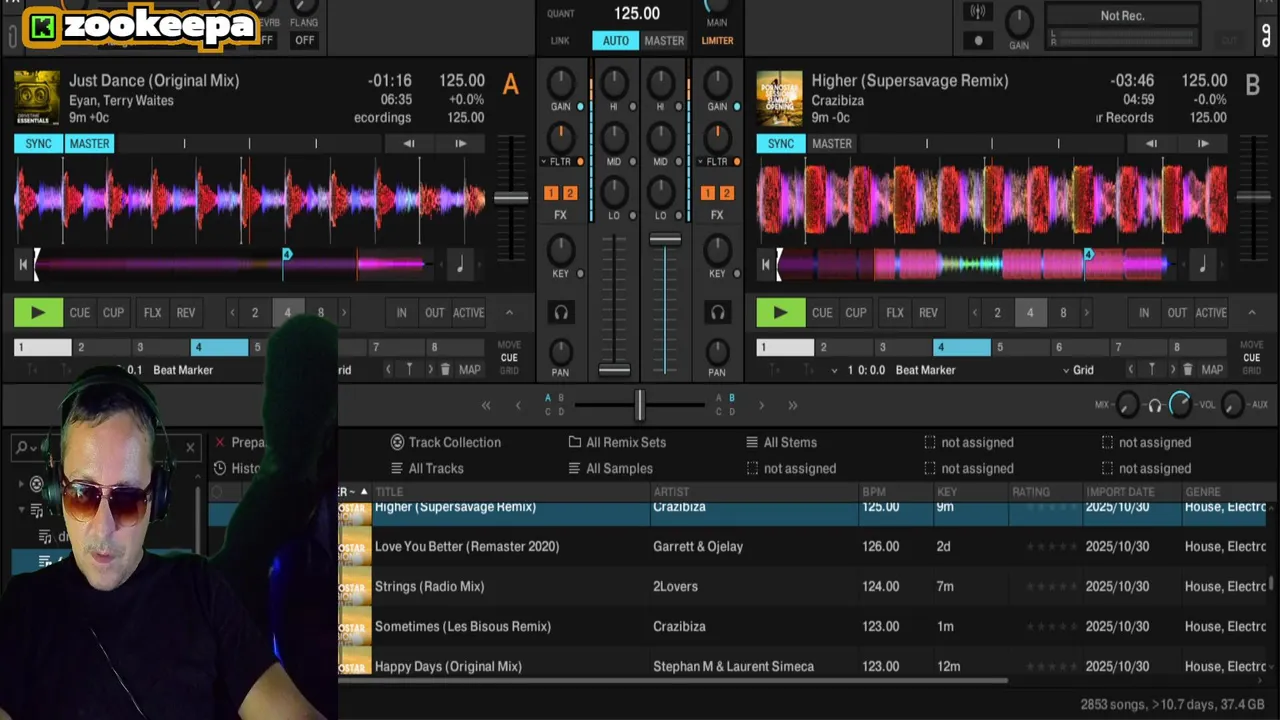
Task: Collapse advanced panel on Deck A
Action: (509, 313)
